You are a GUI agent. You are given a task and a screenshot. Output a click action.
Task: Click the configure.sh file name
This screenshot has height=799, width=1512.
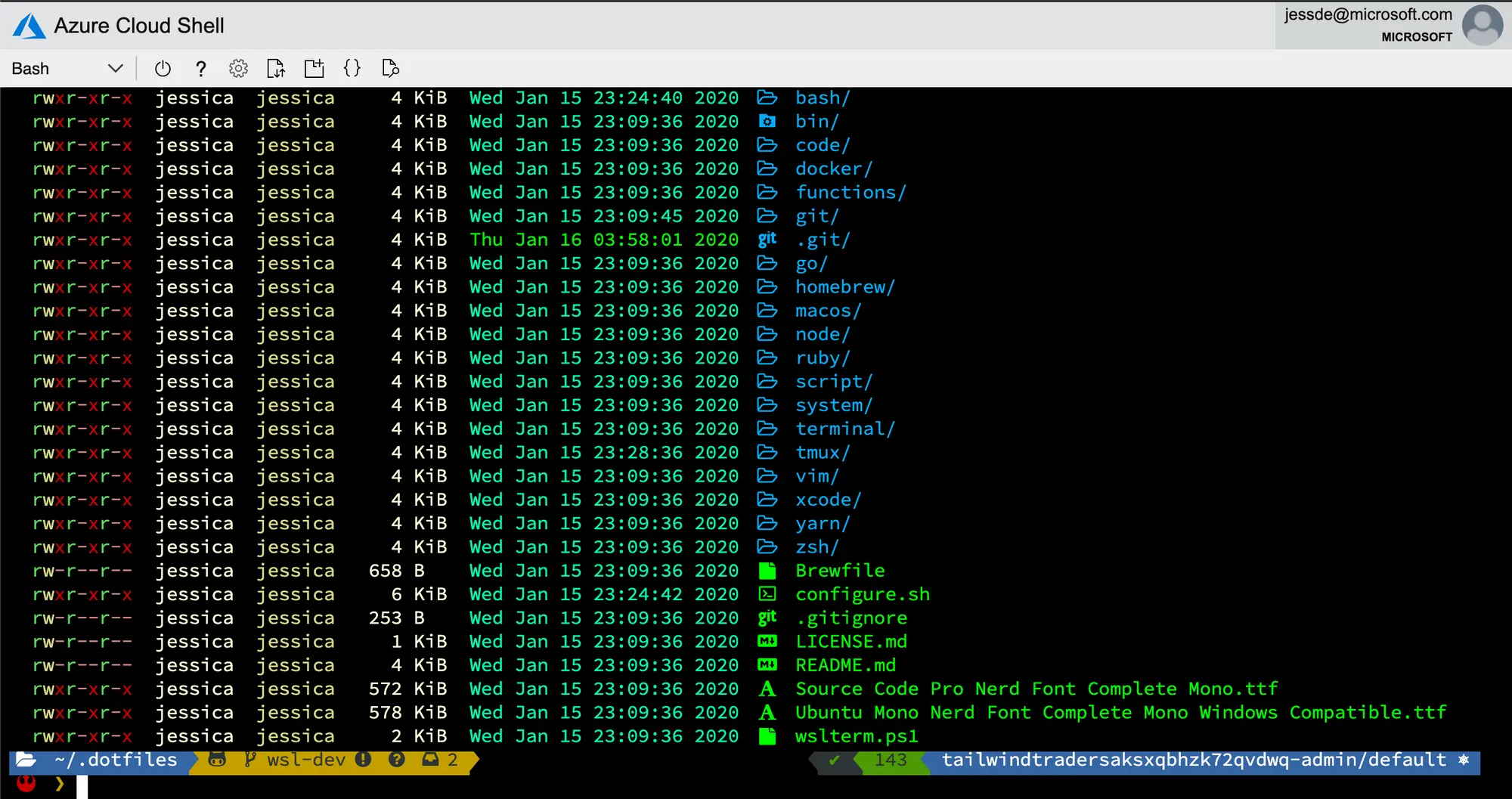click(x=863, y=595)
